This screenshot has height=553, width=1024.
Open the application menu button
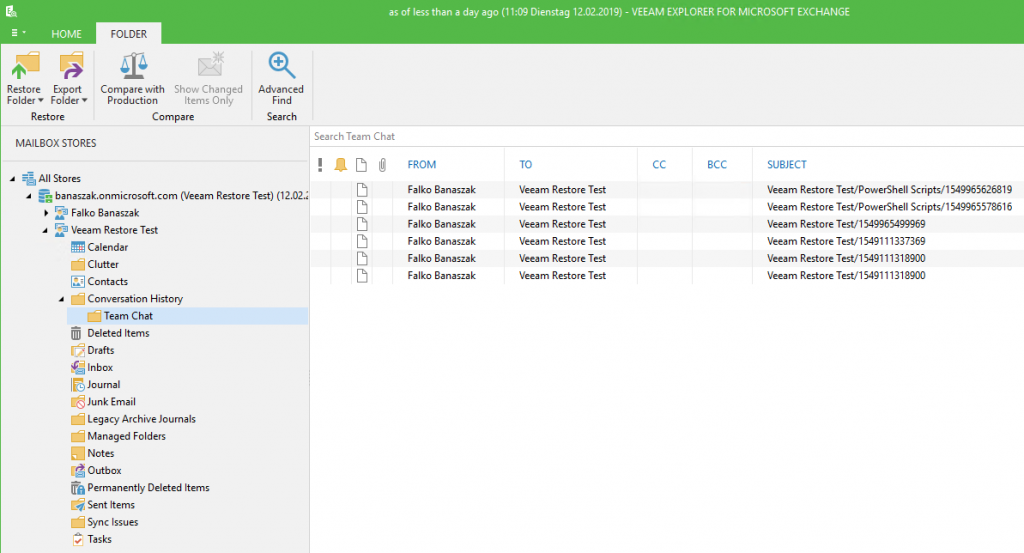tap(18, 33)
